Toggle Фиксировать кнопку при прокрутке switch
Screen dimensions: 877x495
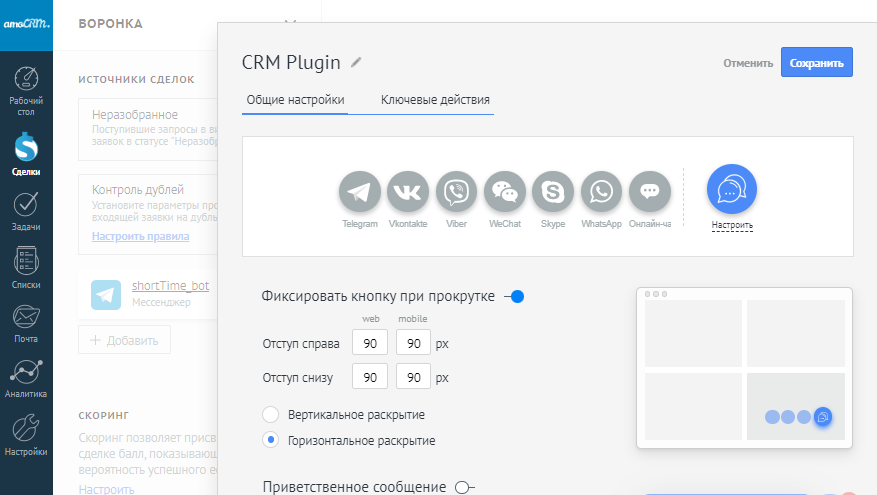(514, 297)
